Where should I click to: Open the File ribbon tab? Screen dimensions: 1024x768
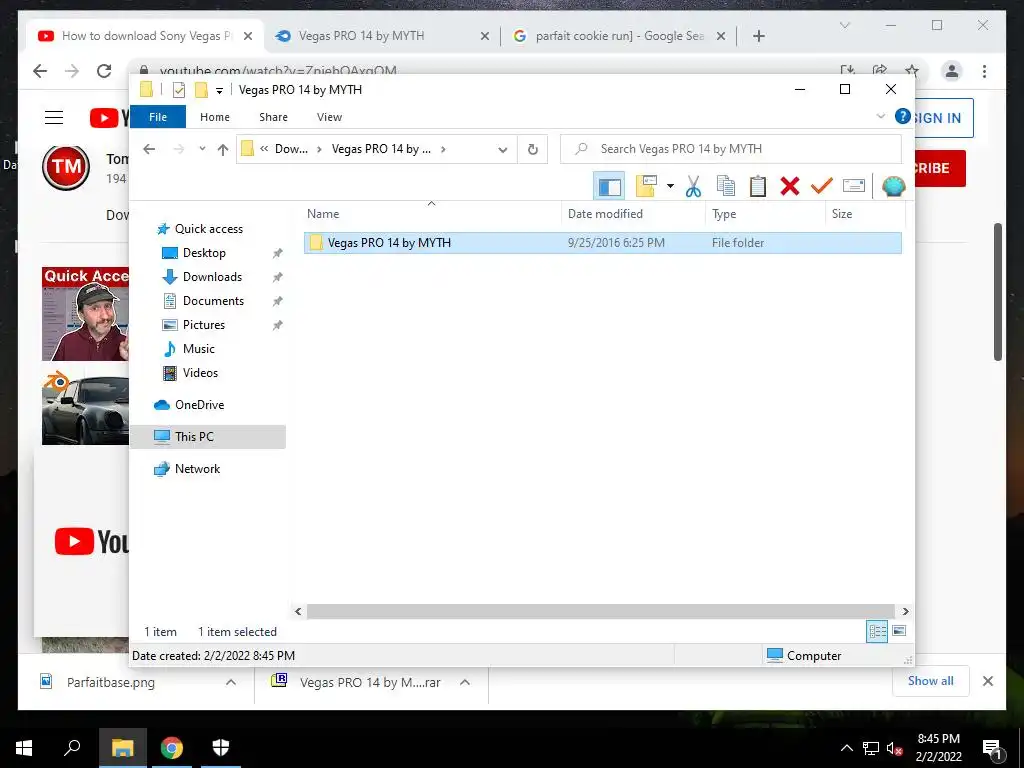pyautogui.click(x=158, y=117)
